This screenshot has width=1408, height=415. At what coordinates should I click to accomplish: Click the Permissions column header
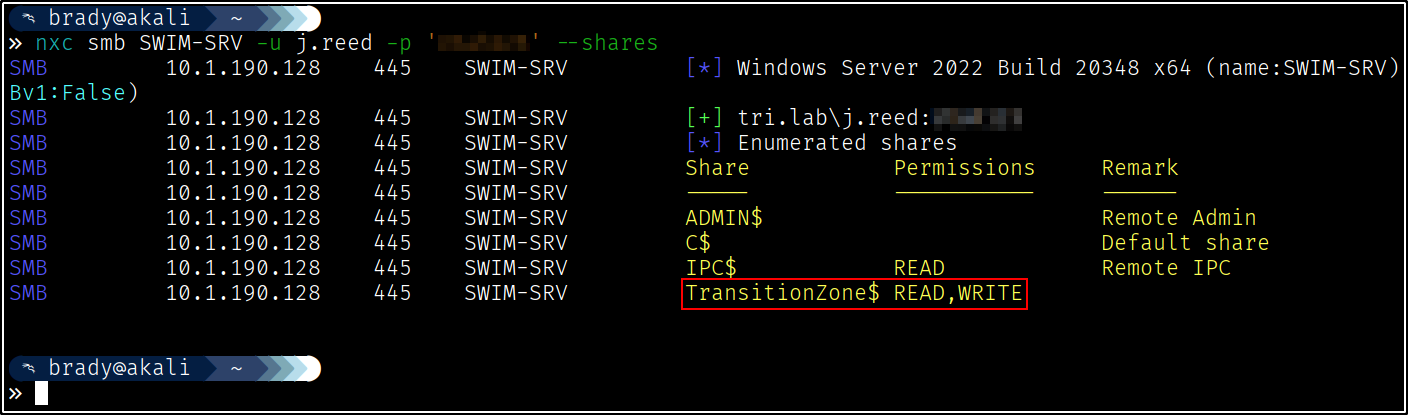964,168
